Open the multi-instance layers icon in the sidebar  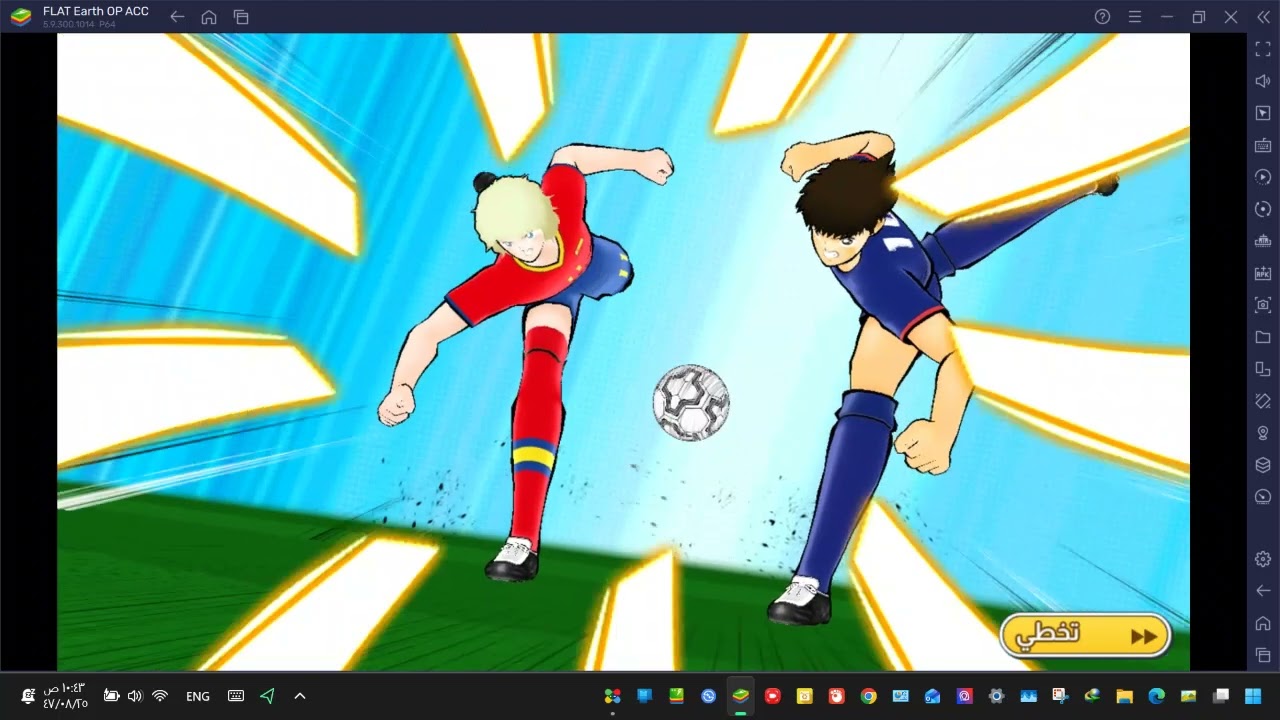point(1263,464)
